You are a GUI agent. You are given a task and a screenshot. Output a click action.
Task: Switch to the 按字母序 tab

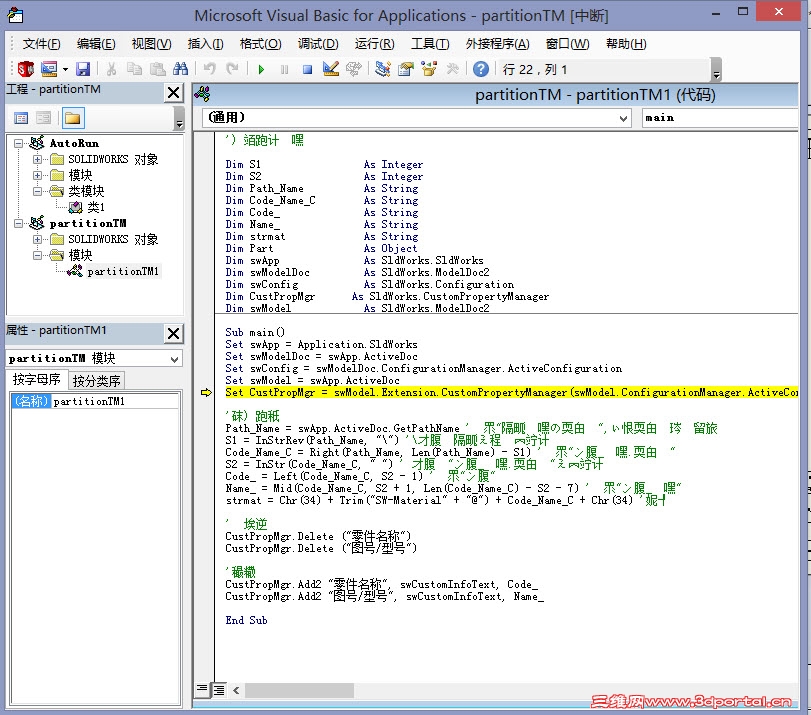(37, 380)
